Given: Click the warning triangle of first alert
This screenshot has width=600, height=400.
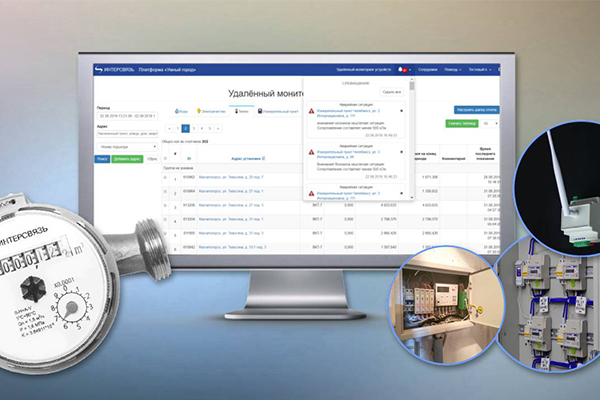Looking at the screenshot, I should coord(311,110).
